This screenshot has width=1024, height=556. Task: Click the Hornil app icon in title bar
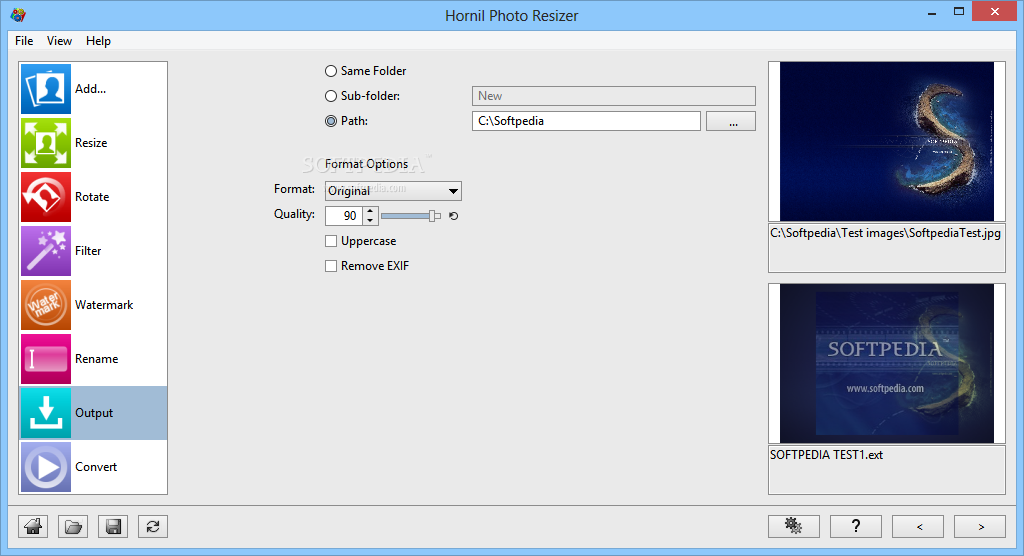[x=18, y=15]
